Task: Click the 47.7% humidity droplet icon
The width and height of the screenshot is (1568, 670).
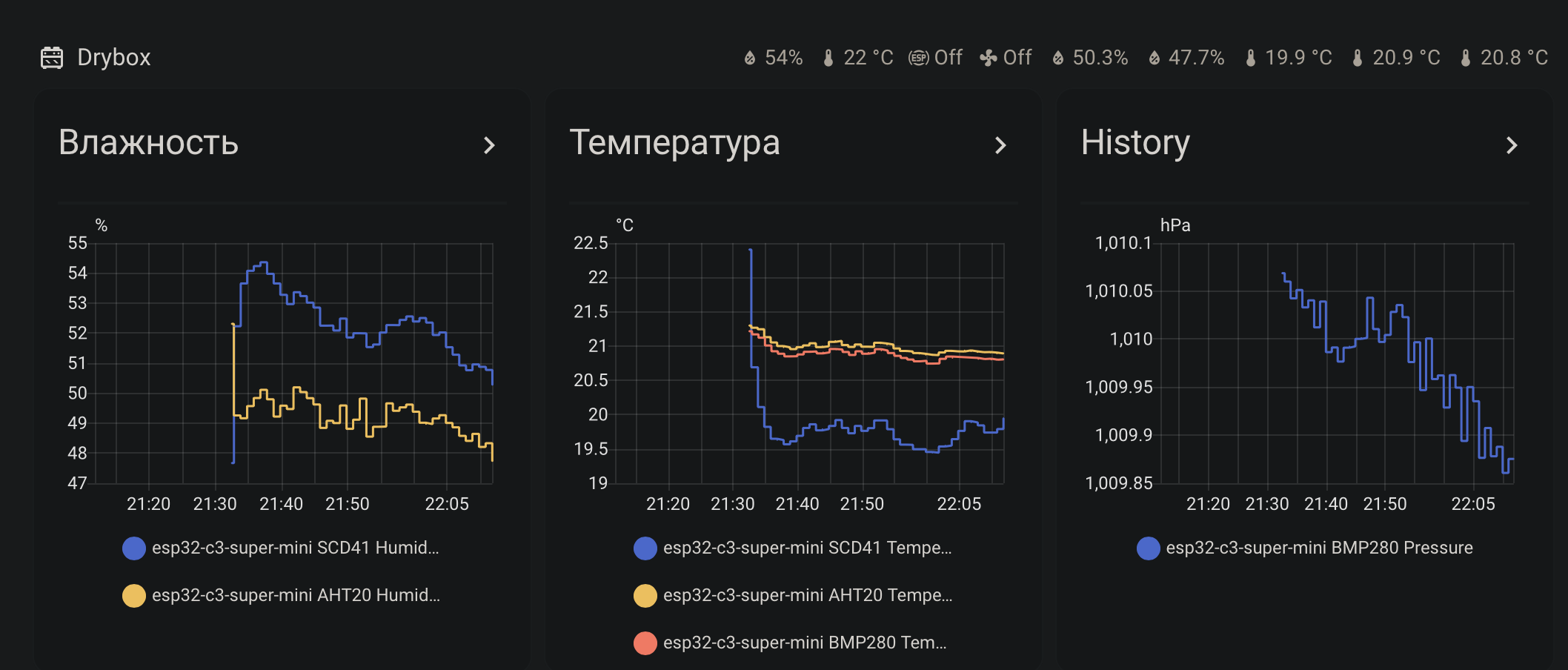Action: pyautogui.click(x=1155, y=58)
